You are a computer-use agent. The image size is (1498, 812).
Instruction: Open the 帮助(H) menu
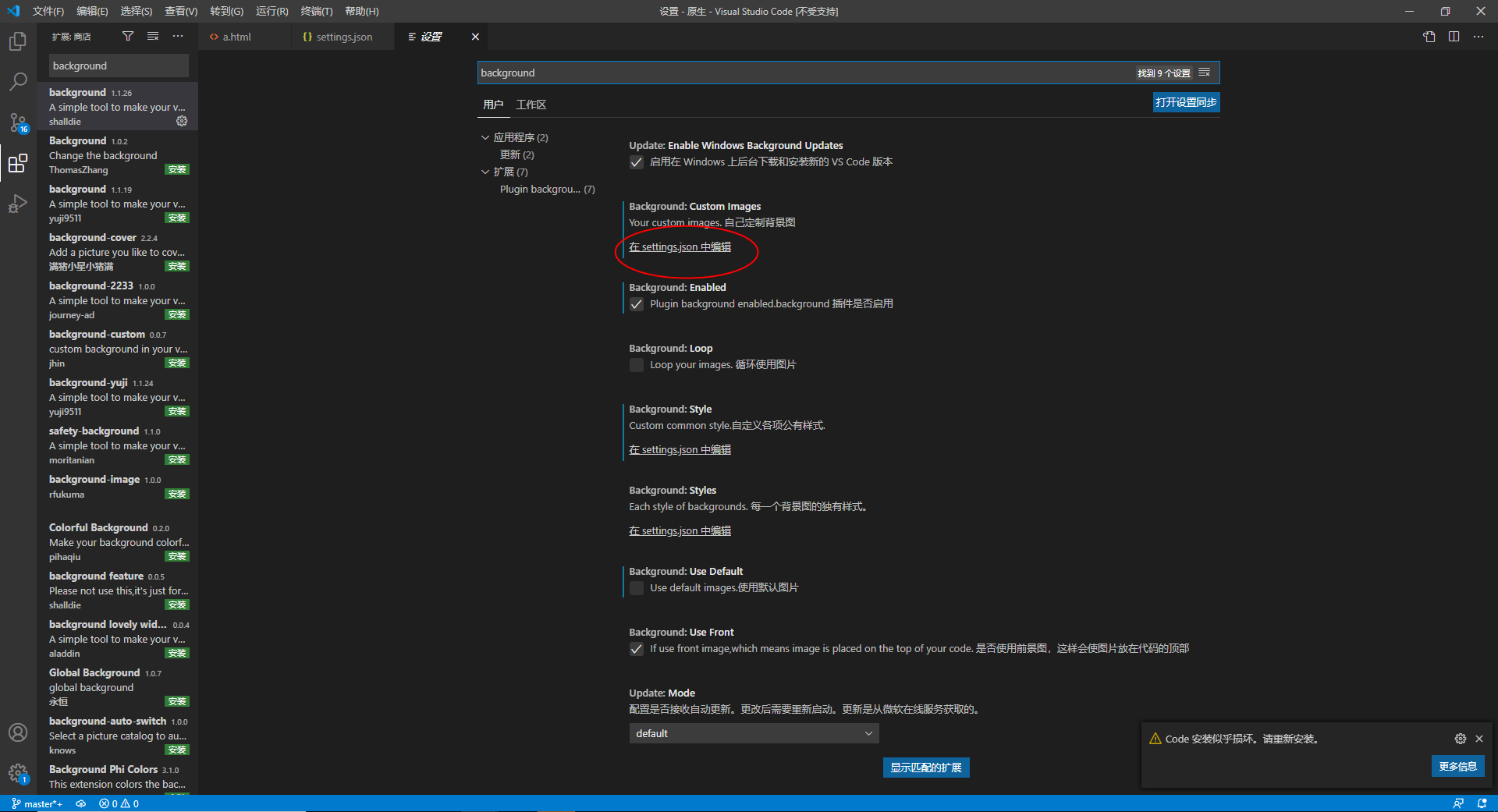point(362,11)
